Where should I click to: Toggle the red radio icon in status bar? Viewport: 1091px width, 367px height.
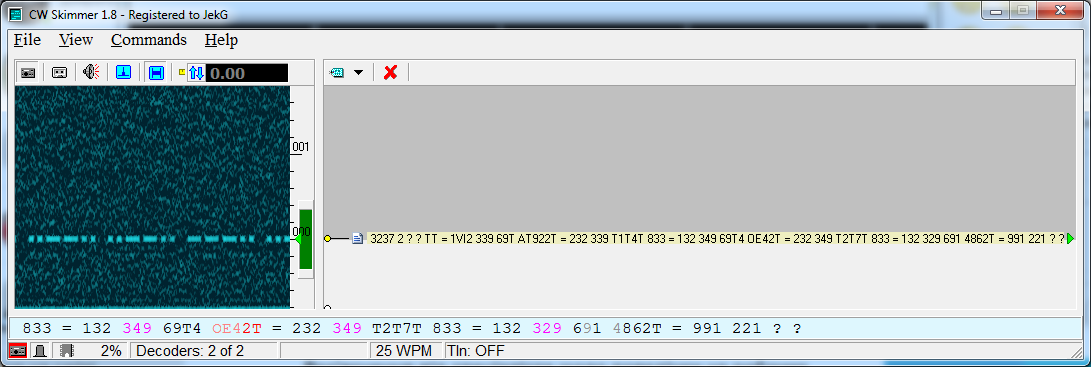(x=17, y=350)
